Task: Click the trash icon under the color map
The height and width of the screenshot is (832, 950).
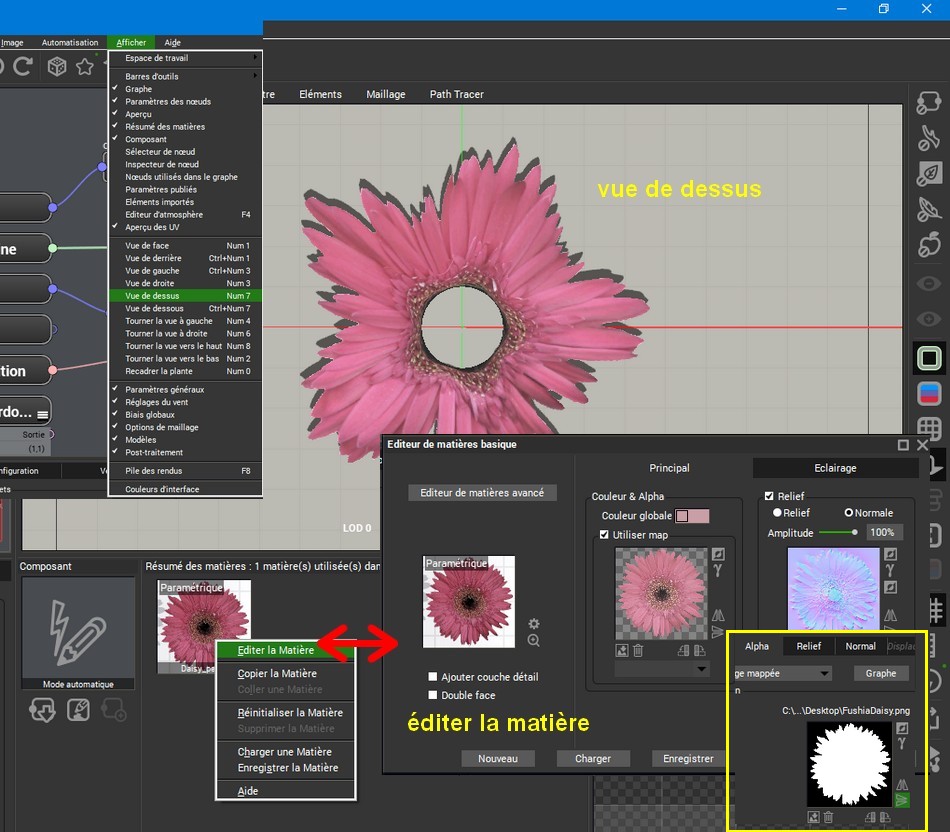Action: click(x=638, y=650)
